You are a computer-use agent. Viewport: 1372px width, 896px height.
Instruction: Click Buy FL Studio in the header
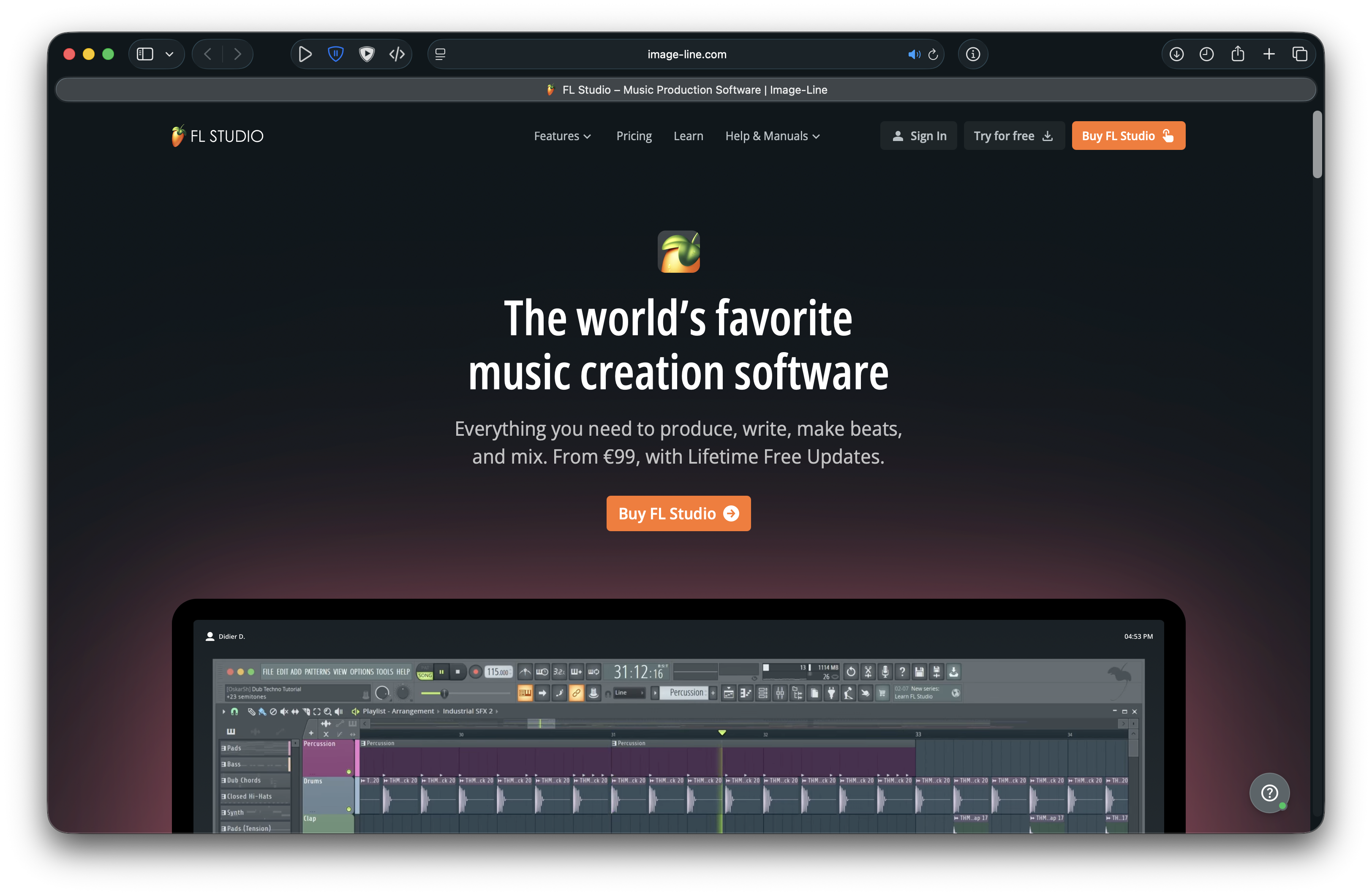click(x=1128, y=136)
